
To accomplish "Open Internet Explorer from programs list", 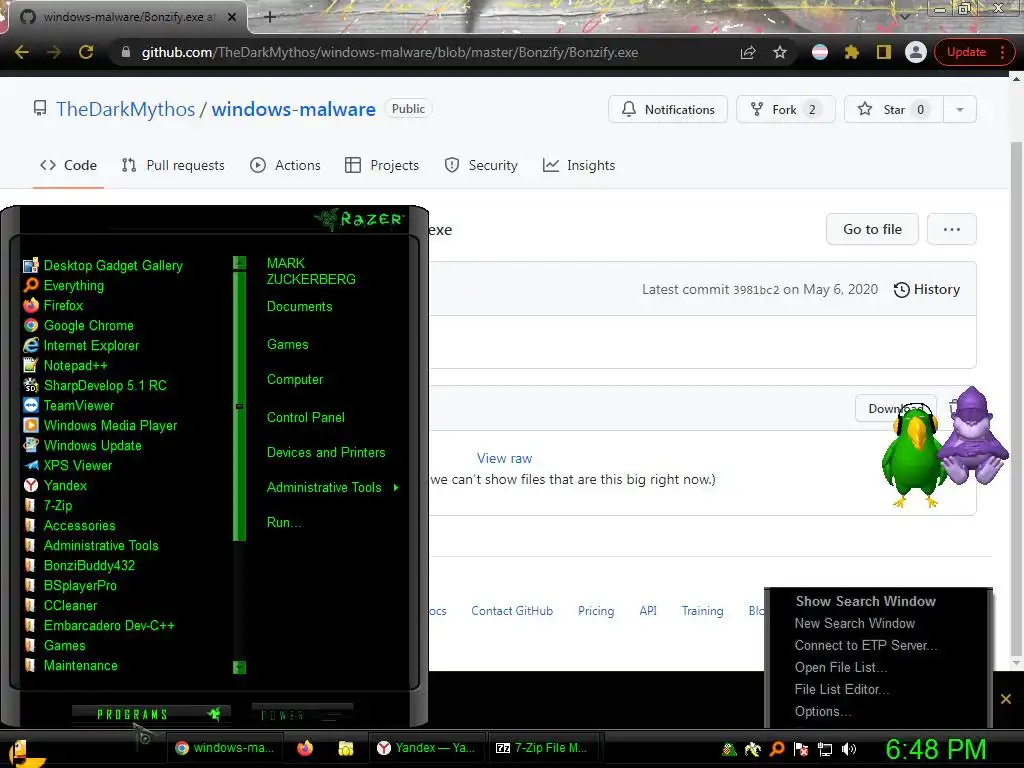I will pos(81,345).
